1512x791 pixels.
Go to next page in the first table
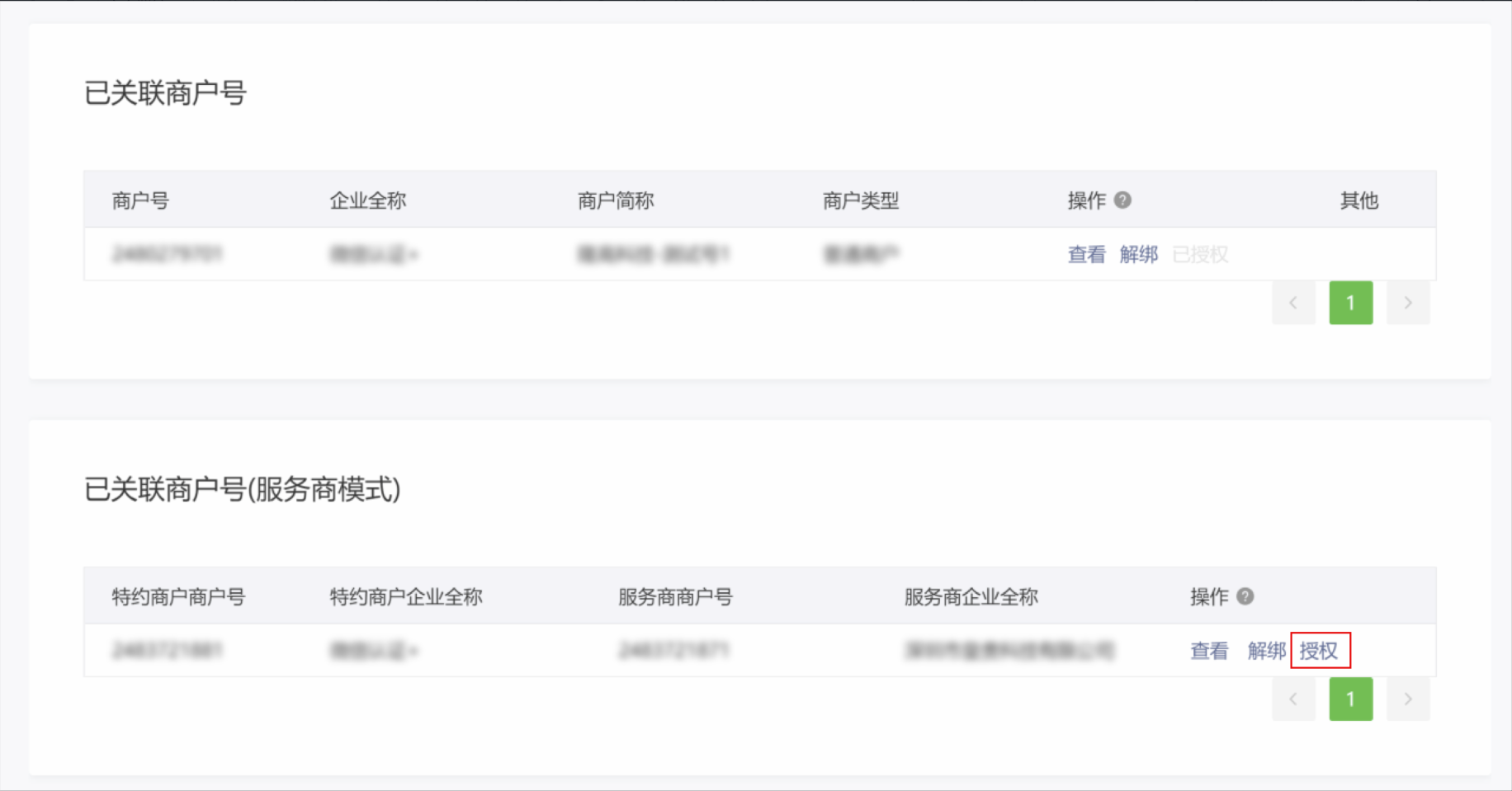pyautogui.click(x=1408, y=303)
